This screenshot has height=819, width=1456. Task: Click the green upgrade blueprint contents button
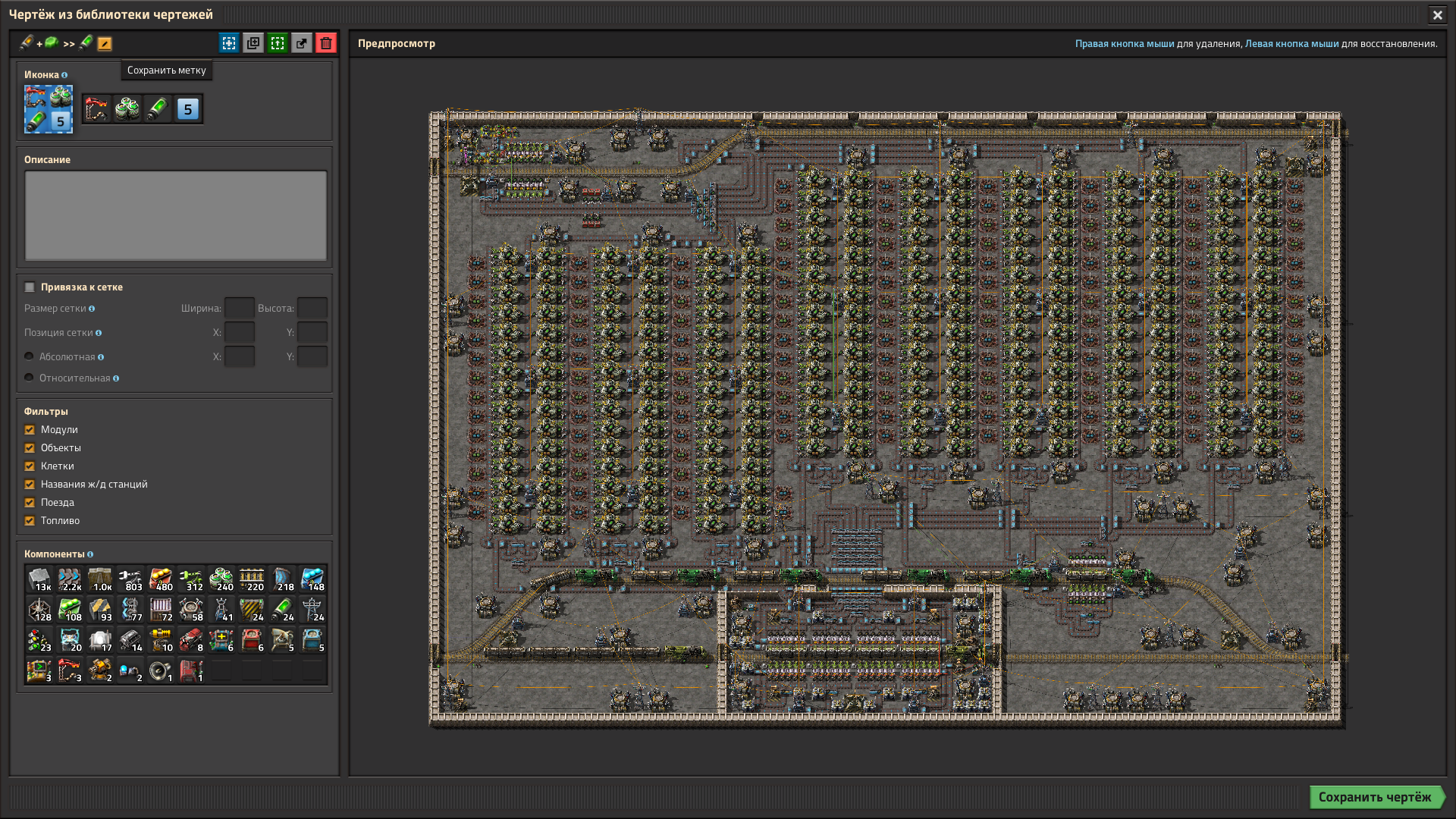(278, 43)
